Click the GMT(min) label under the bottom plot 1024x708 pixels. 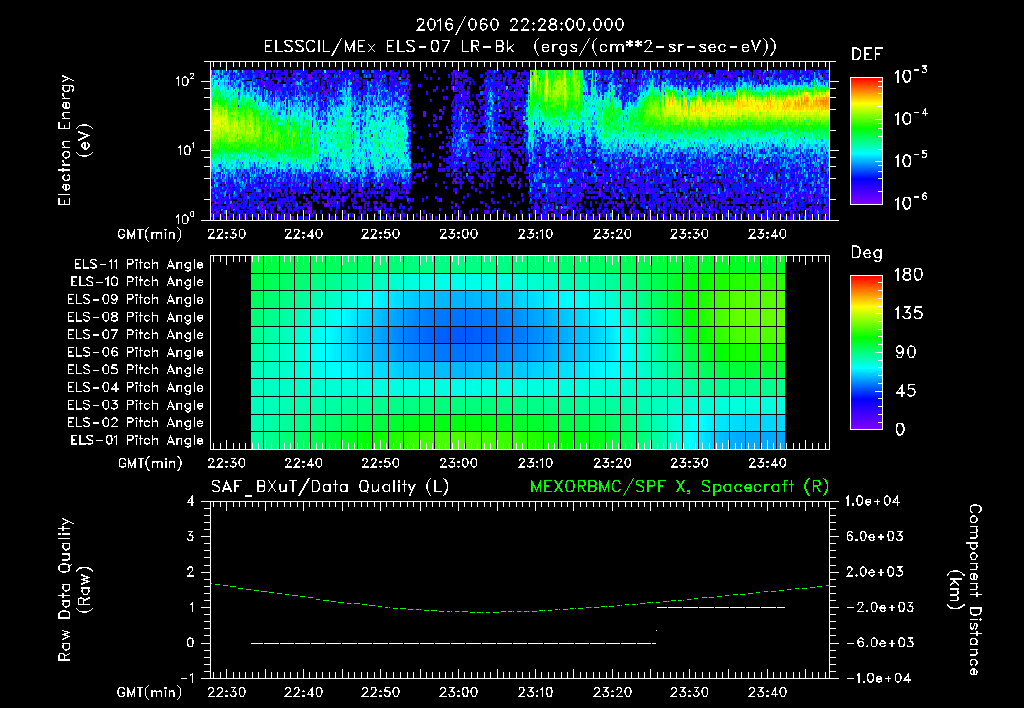(150, 692)
